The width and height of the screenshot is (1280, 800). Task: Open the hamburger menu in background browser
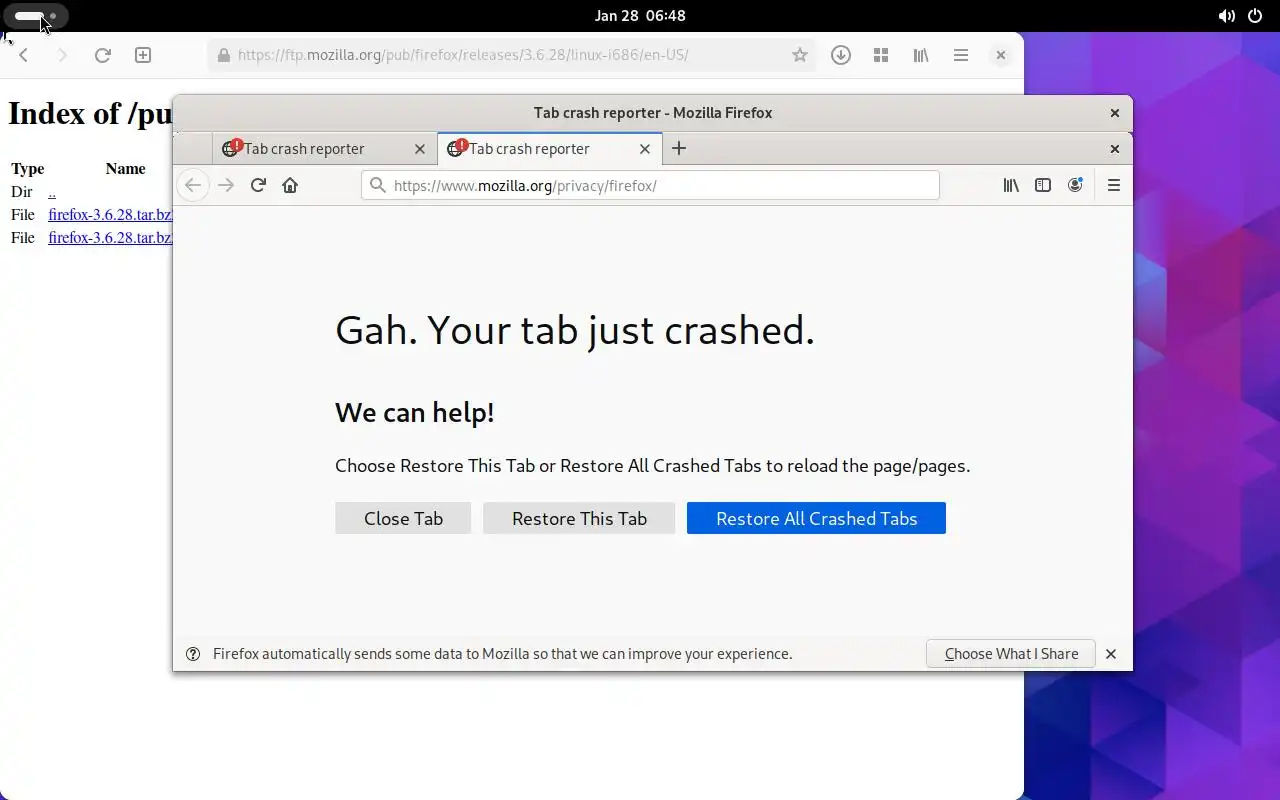(x=961, y=55)
